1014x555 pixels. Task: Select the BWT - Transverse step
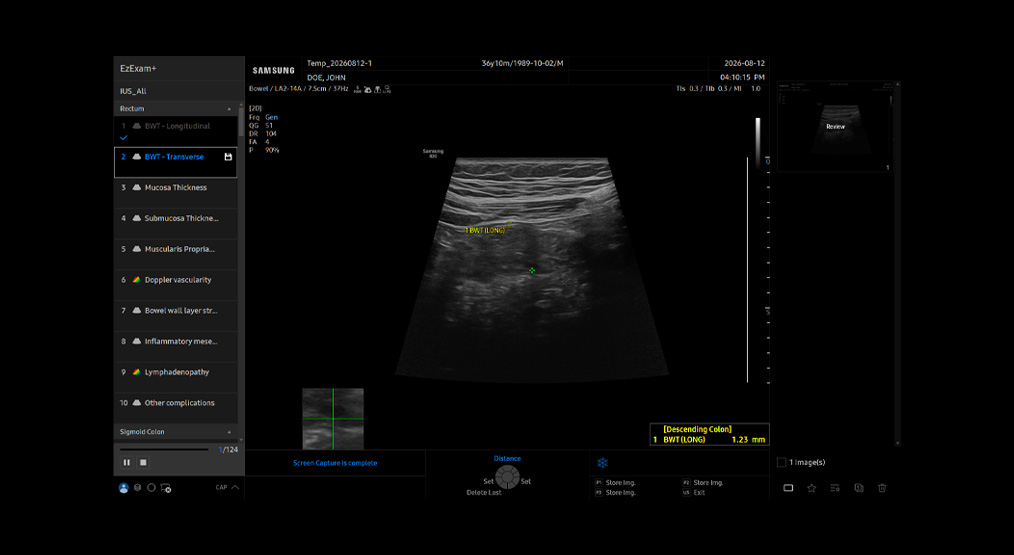[176, 162]
